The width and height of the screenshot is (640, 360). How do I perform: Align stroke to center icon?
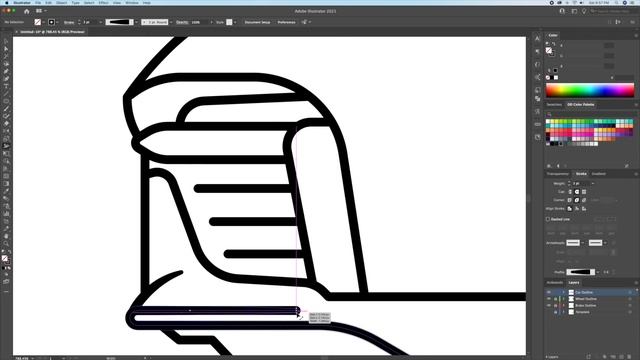570,209
